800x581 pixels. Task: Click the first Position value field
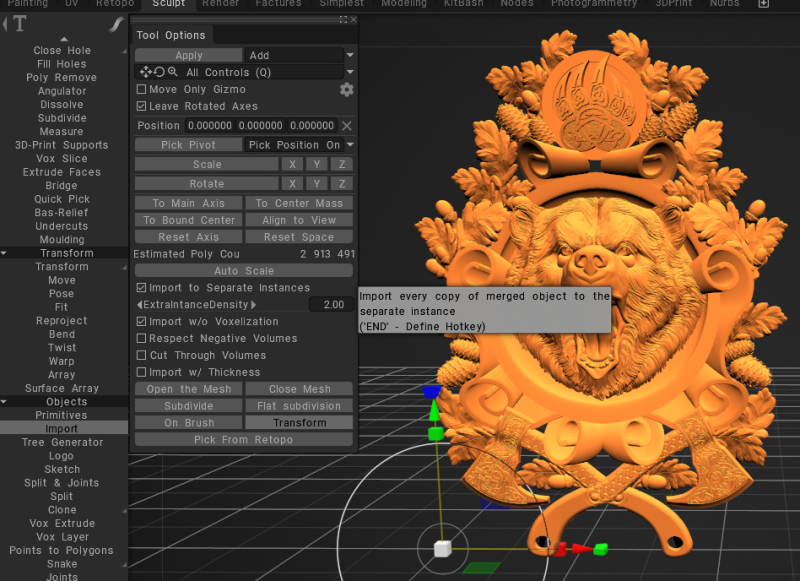pyautogui.click(x=210, y=125)
